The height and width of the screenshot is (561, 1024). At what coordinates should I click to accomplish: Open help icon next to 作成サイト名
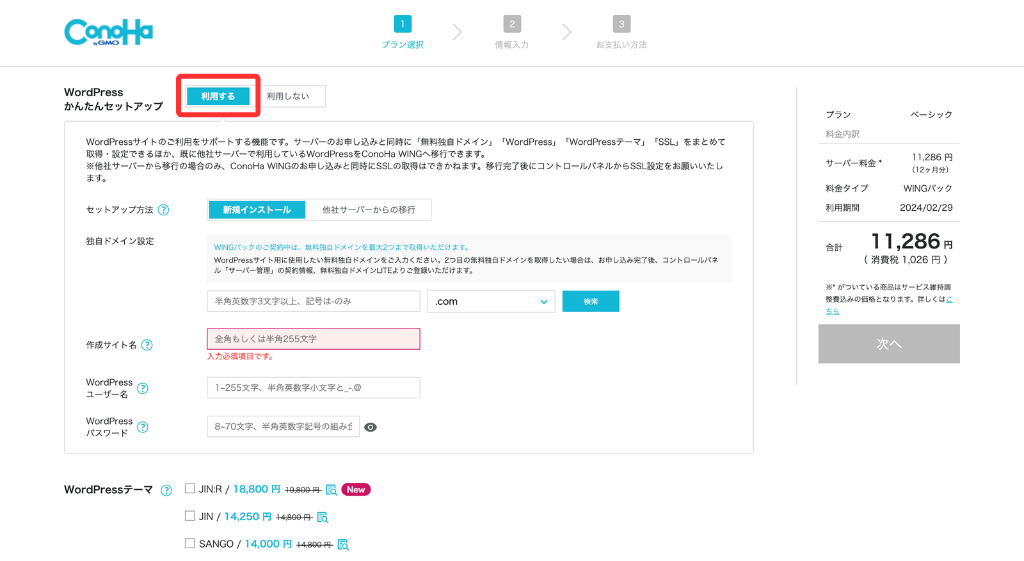coord(147,345)
